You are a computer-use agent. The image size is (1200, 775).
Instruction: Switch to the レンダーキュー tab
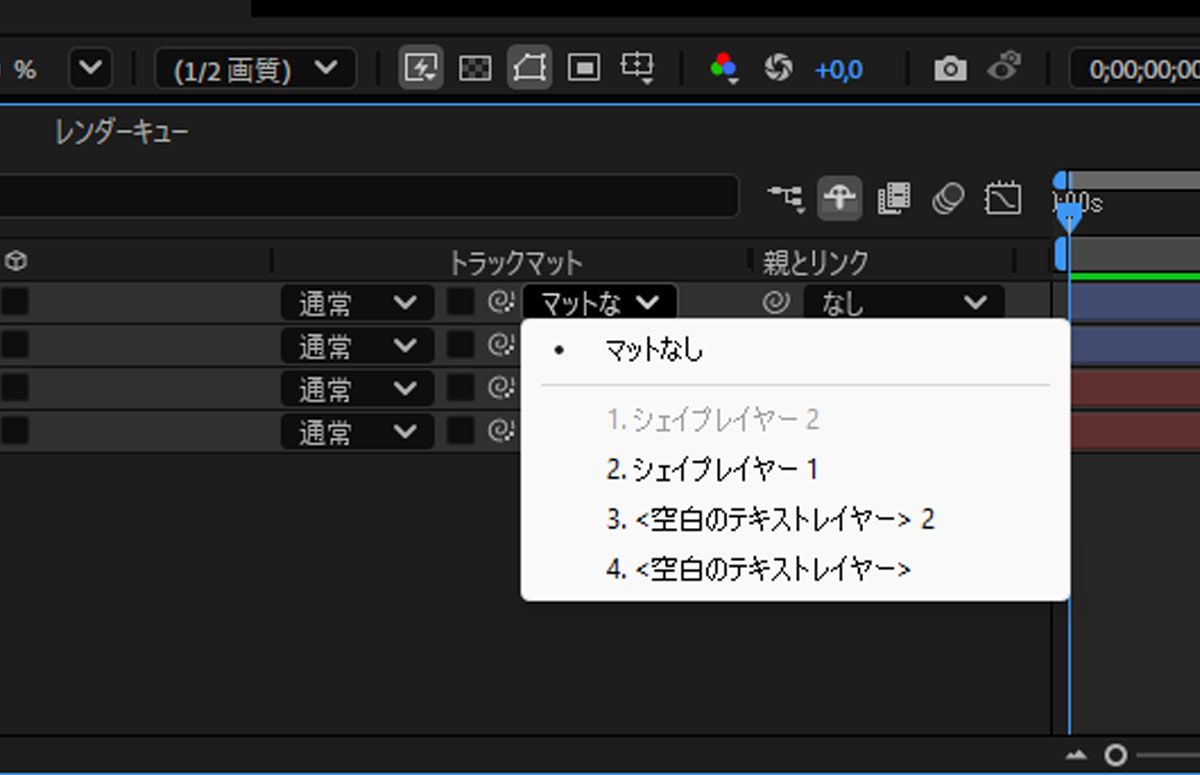point(120,130)
